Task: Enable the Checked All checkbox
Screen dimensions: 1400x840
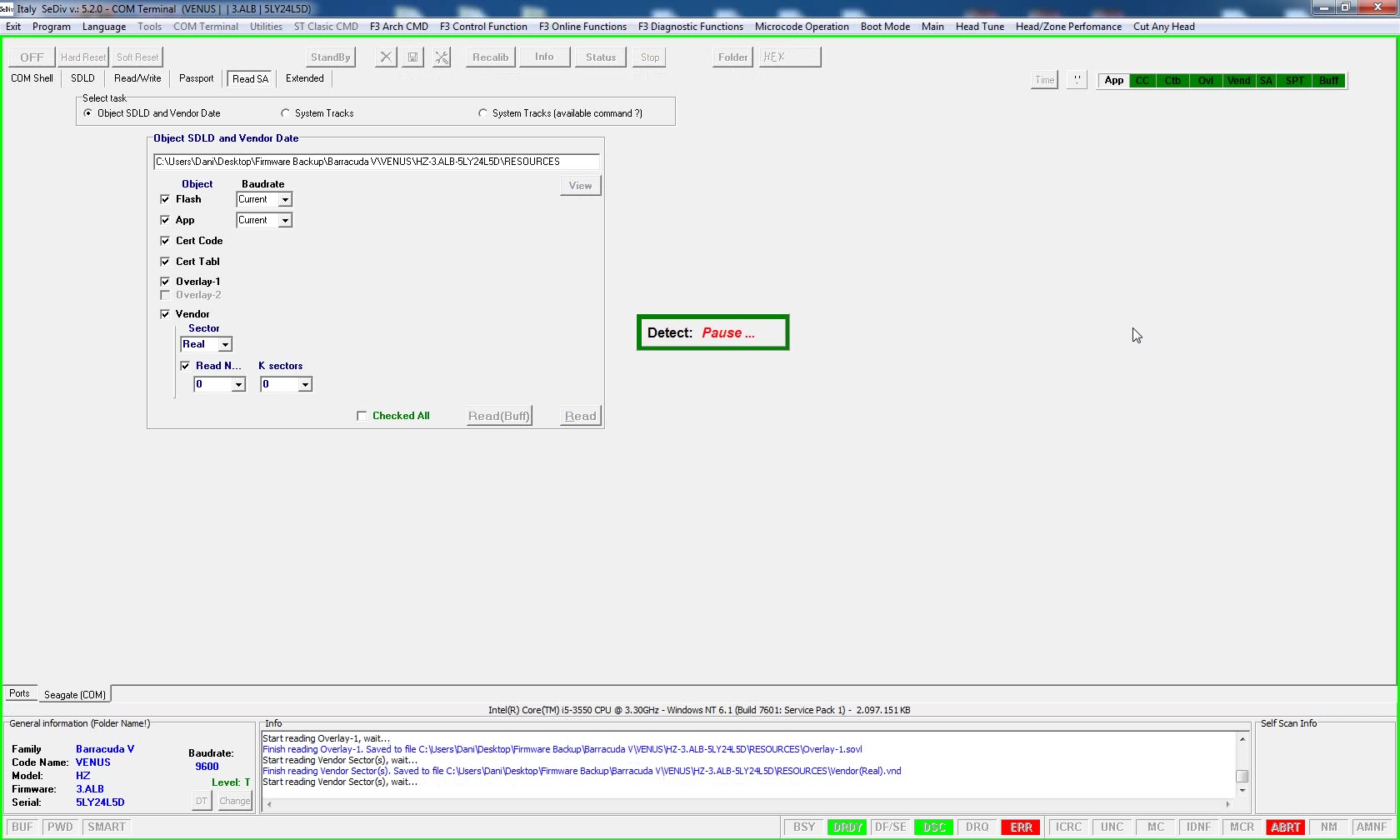Action: coord(362,416)
